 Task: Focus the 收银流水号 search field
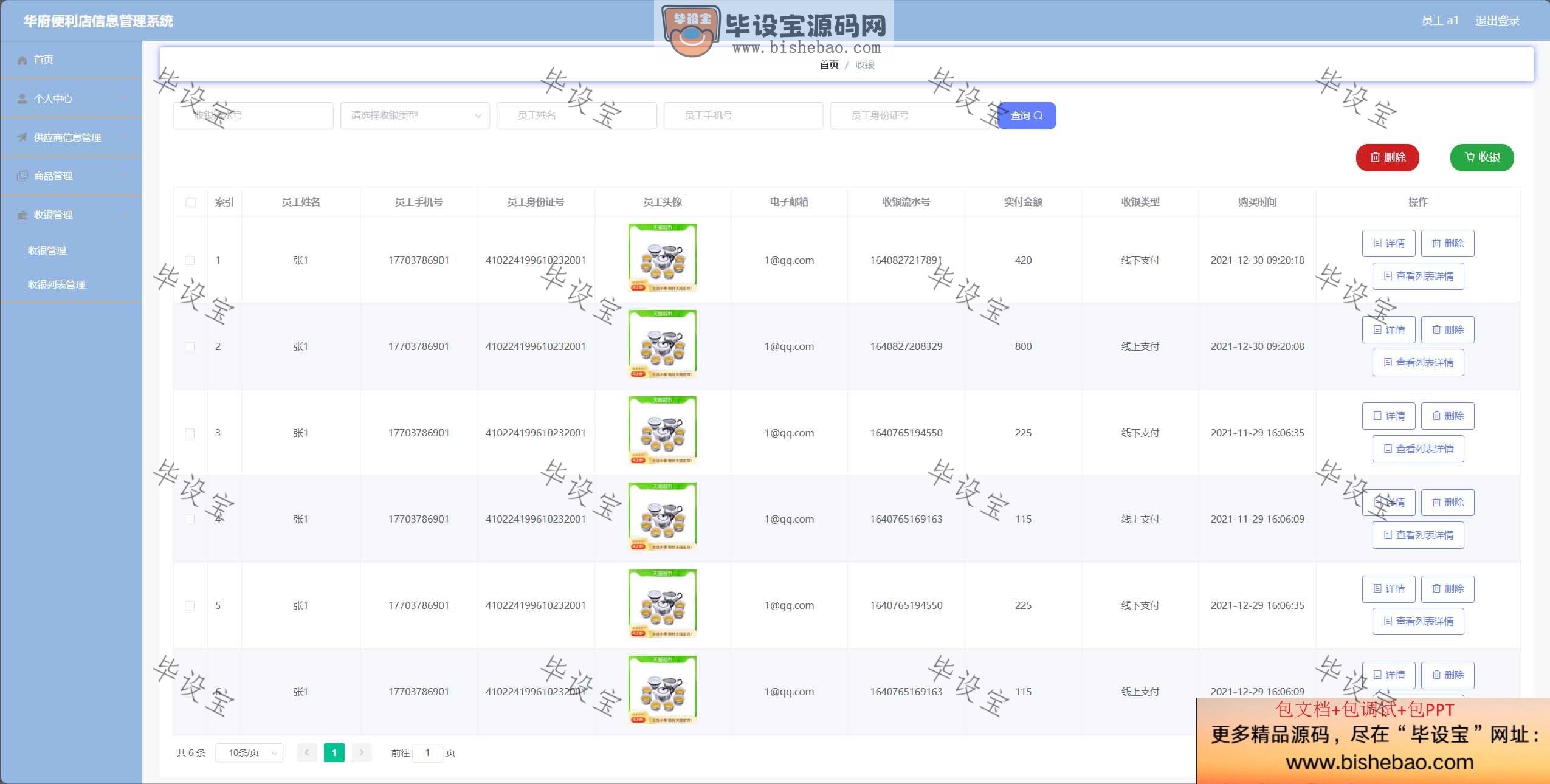[x=253, y=115]
